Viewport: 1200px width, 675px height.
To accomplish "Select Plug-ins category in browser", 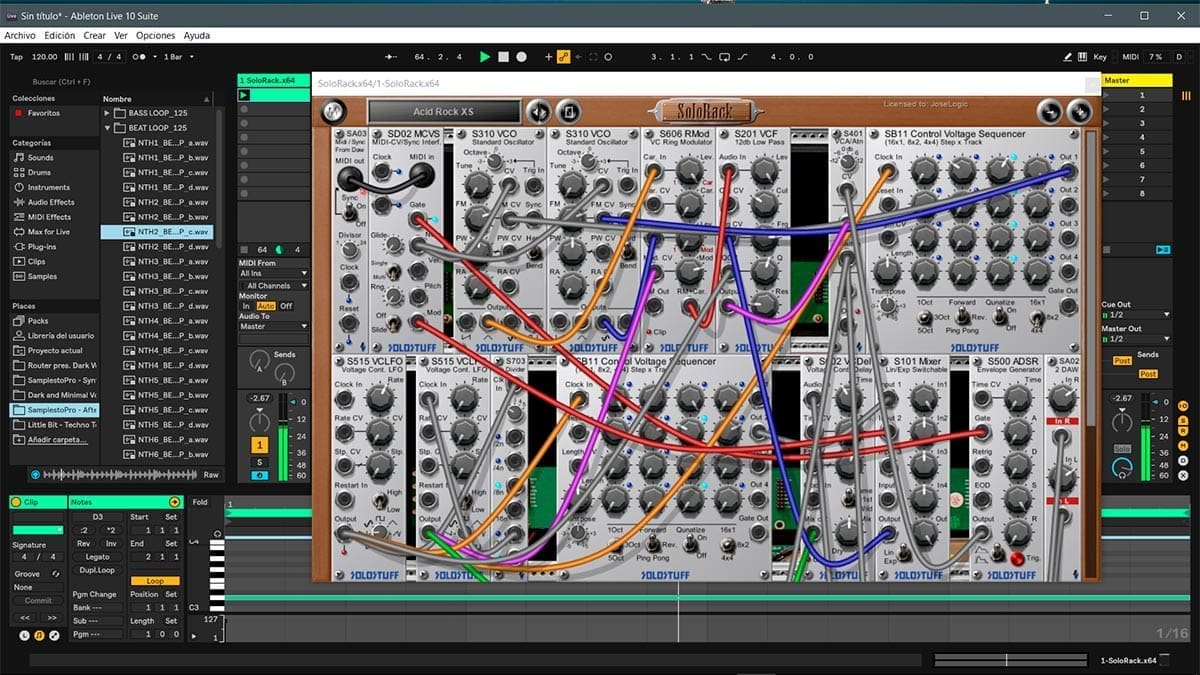I will point(41,246).
